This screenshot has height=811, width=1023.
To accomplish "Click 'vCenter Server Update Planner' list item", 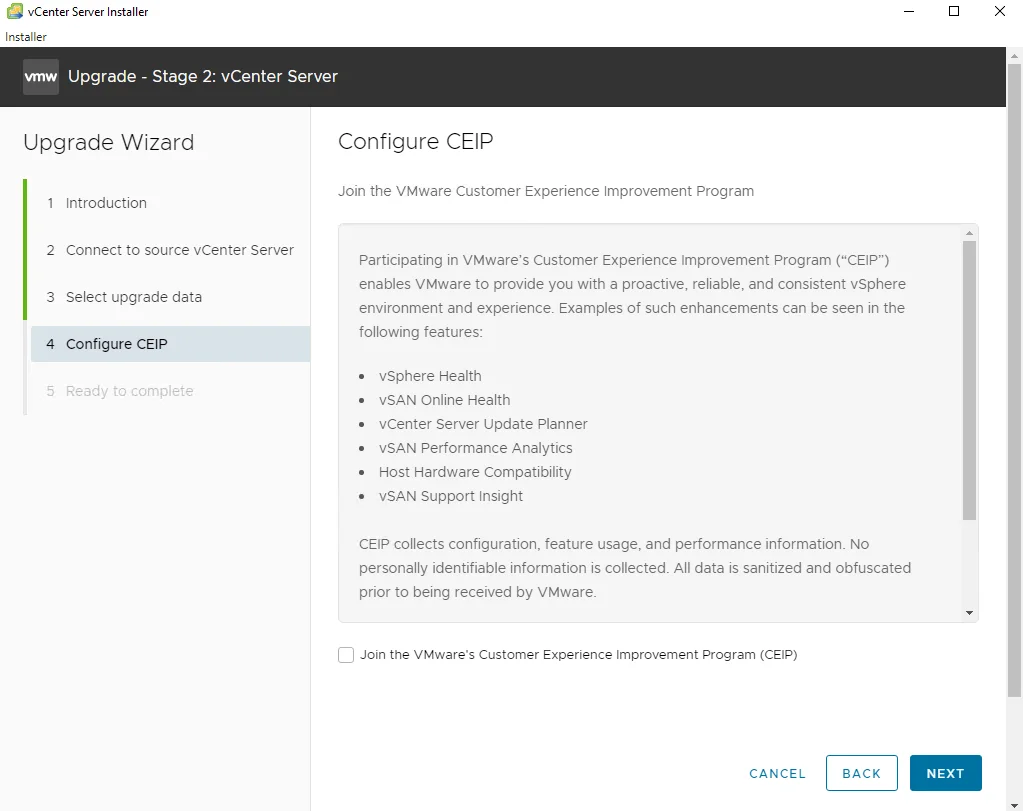I will point(483,424).
